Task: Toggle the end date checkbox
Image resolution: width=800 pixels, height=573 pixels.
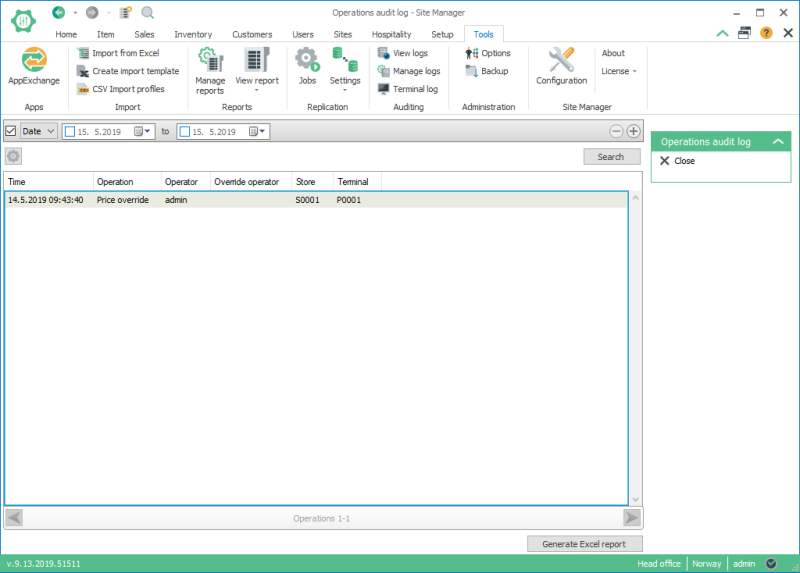Action: (185, 131)
